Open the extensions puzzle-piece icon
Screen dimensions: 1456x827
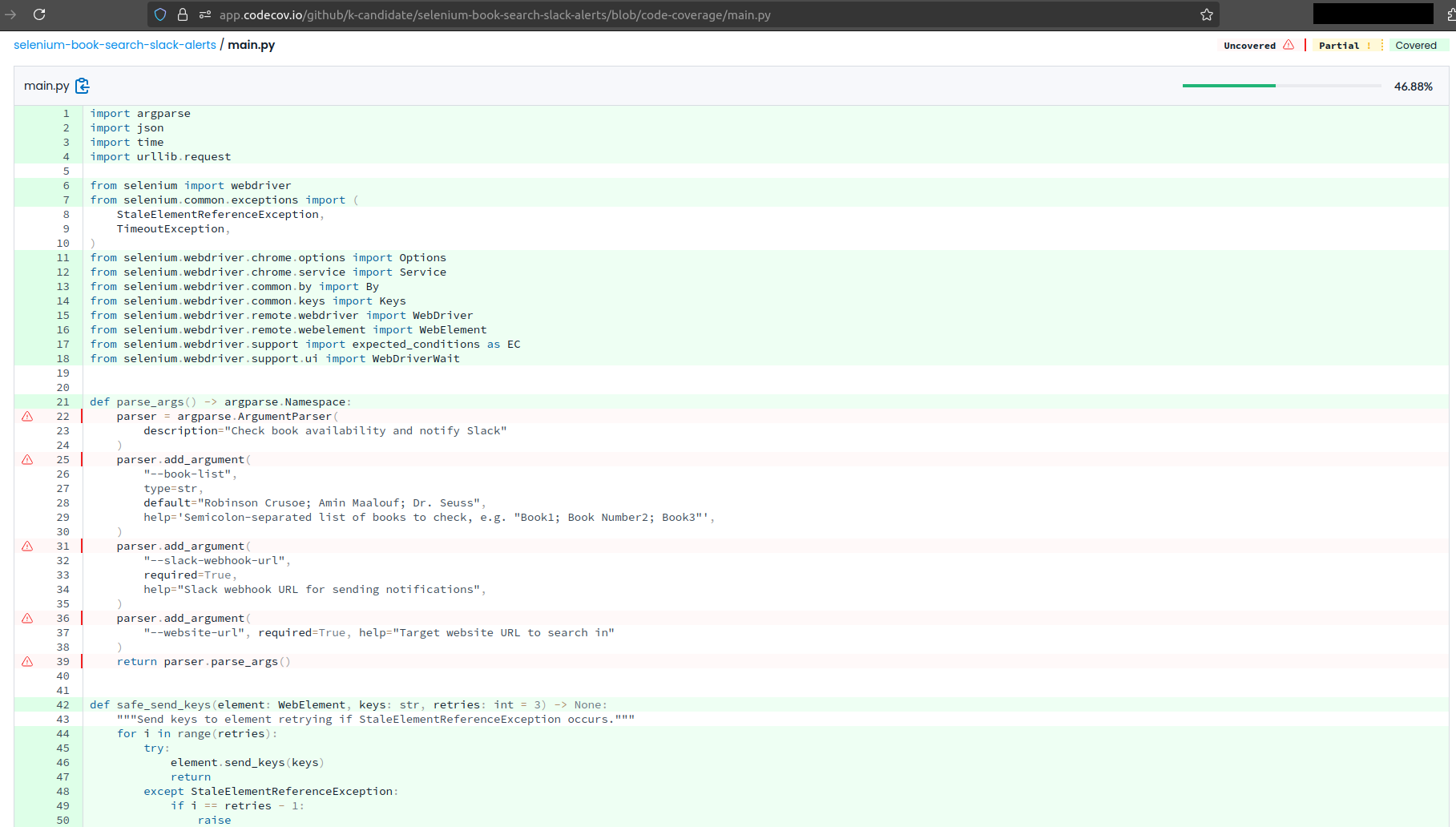tap(1451, 14)
